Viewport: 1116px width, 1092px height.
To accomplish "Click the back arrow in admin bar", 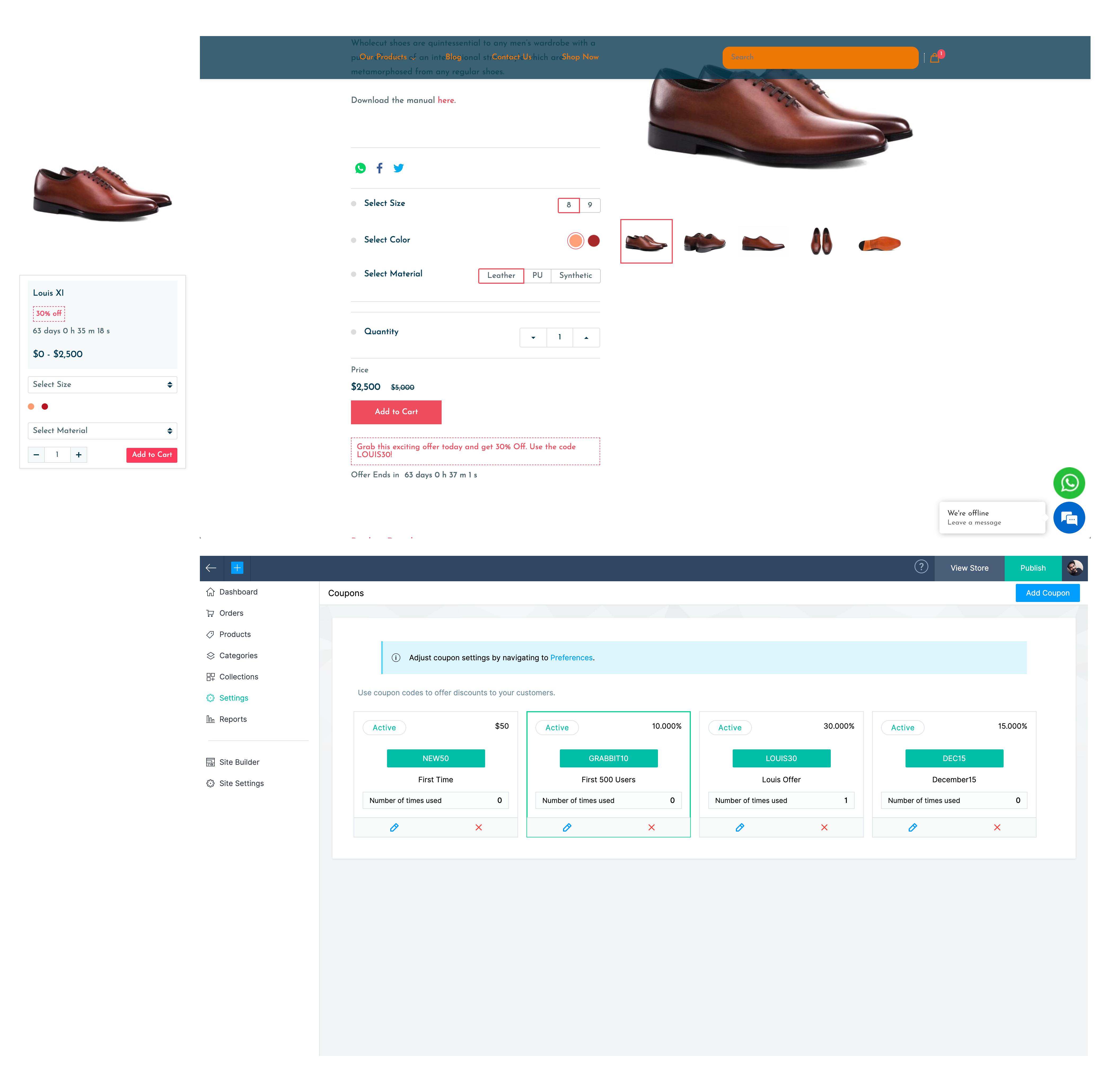I will coord(211,568).
